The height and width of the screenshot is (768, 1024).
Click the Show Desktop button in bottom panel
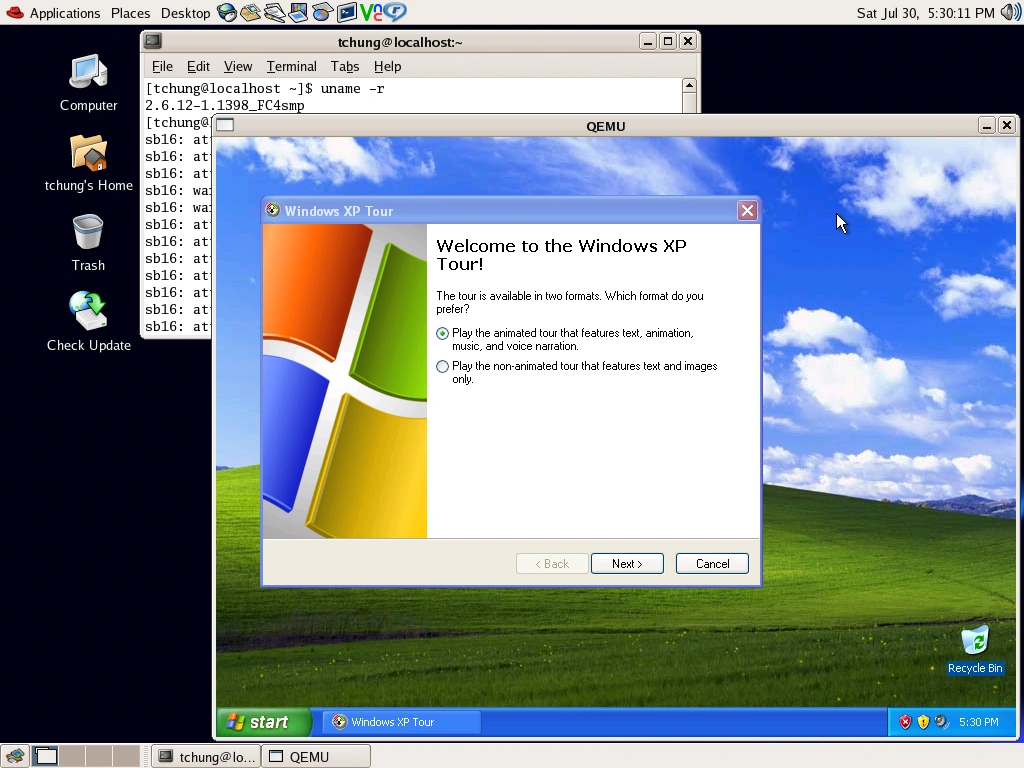pos(14,756)
